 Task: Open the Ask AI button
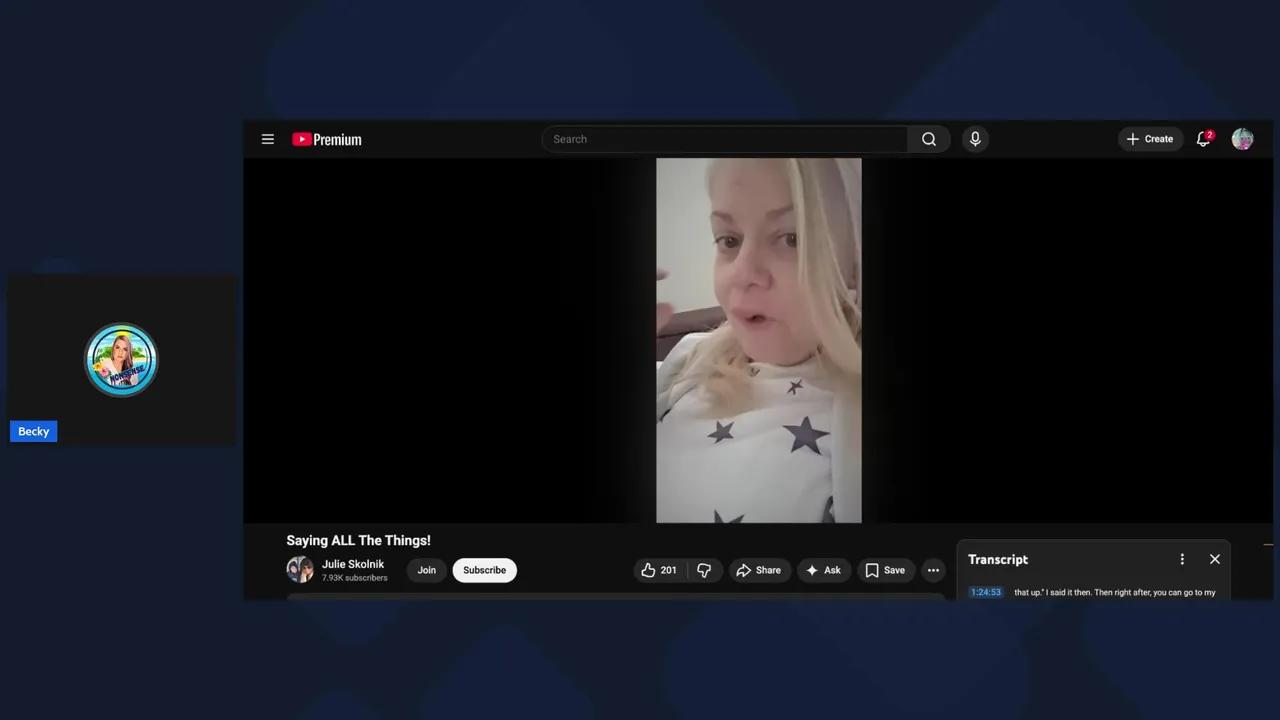823,570
